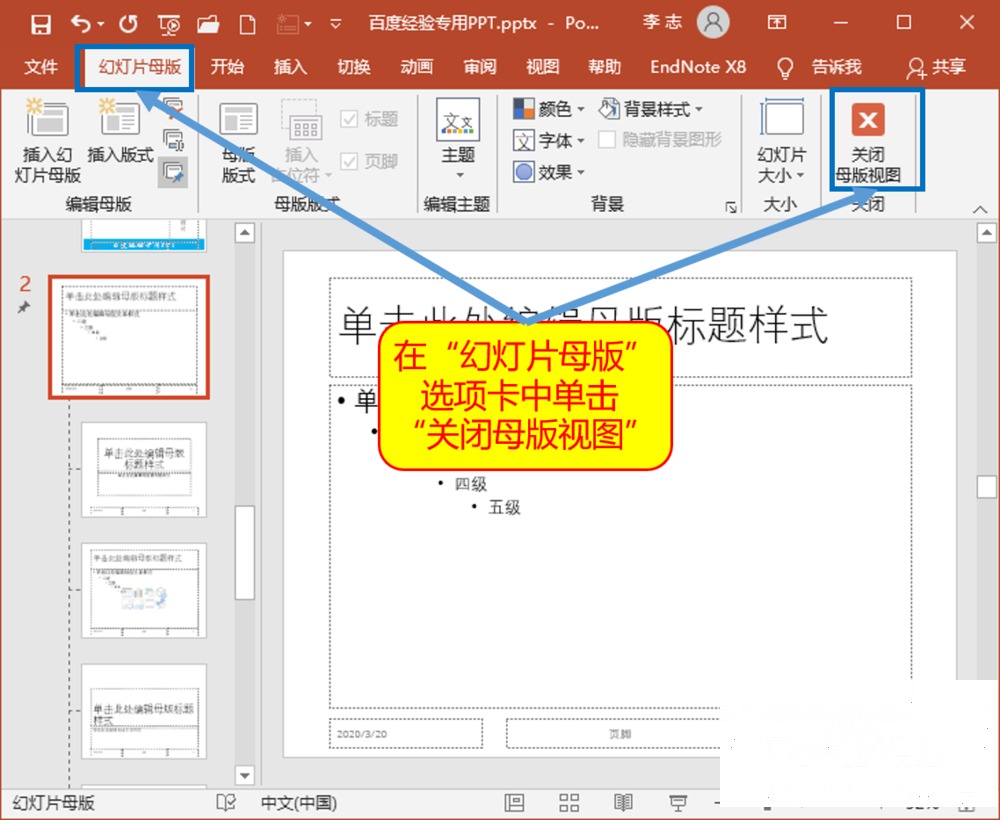
Task: Switch to Slide Sorter view icon
Action: point(569,803)
